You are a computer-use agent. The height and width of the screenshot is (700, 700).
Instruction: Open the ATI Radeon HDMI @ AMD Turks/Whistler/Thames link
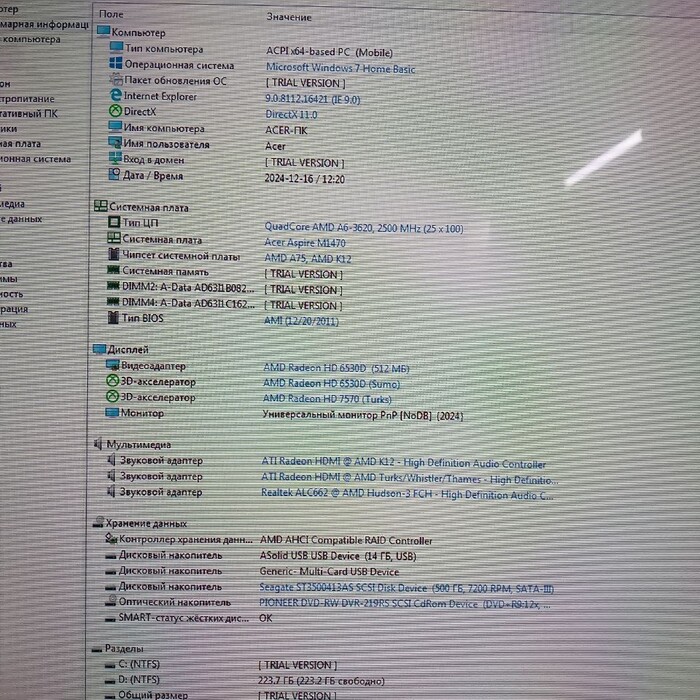coord(409,479)
